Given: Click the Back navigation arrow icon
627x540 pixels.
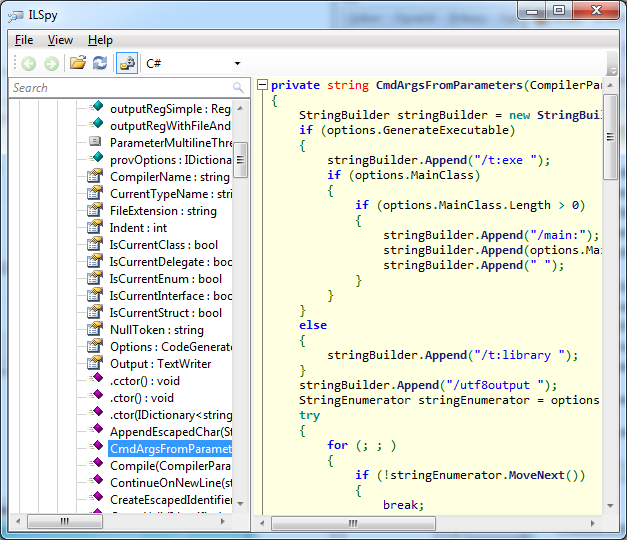Looking at the screenshot, I should [28, 63].
